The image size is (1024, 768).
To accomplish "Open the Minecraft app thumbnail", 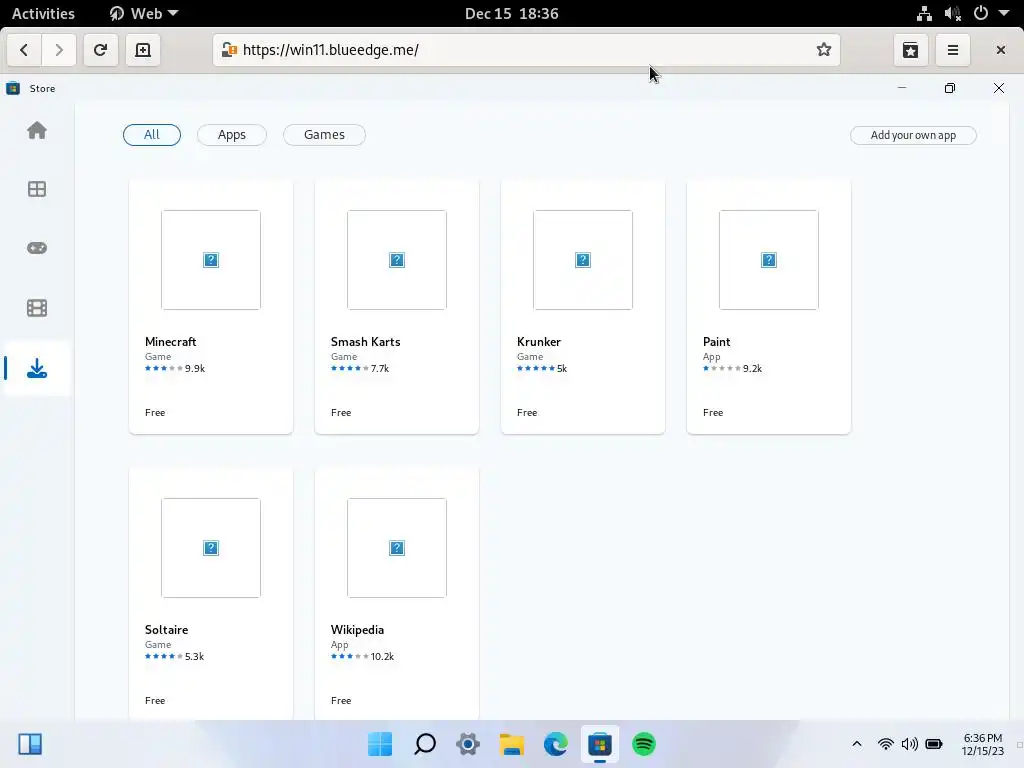I will pyautogui.click(x=211, y=260).
